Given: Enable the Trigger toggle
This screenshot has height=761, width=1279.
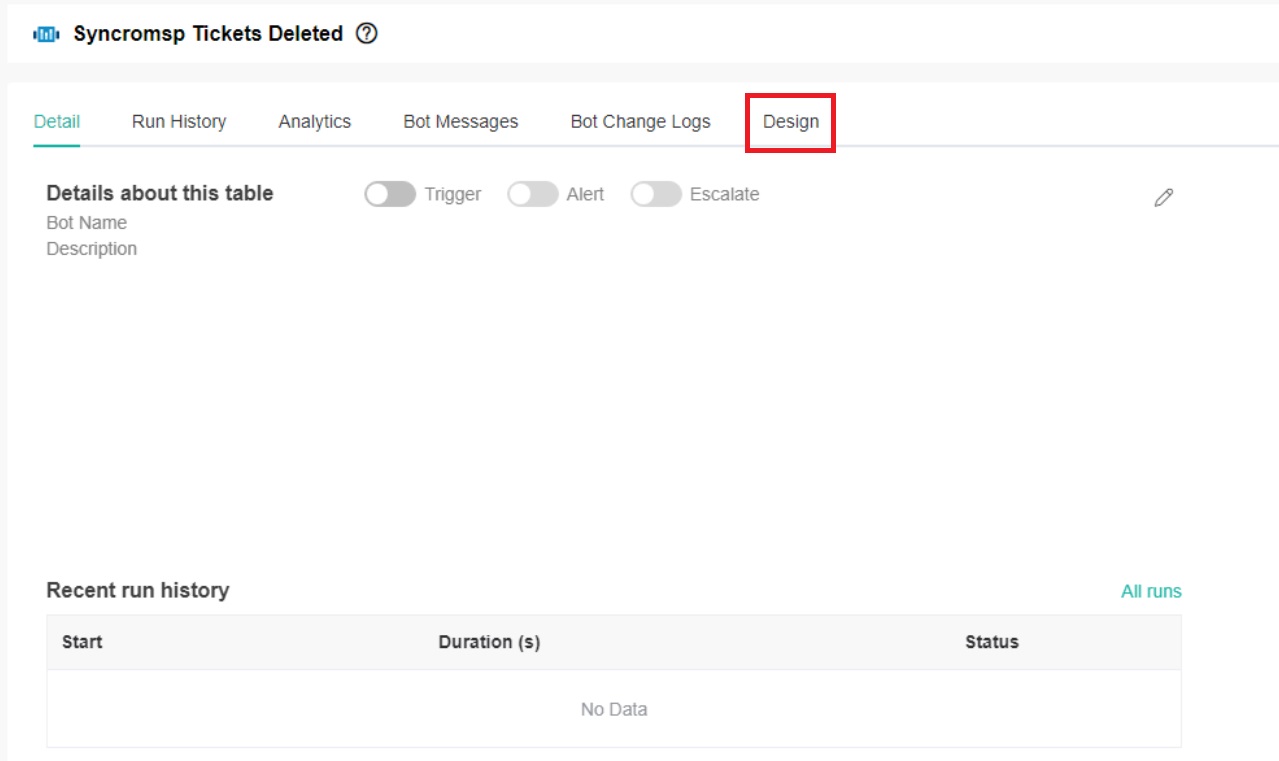Looking at the screenshot, I should (x=390, y=194).
